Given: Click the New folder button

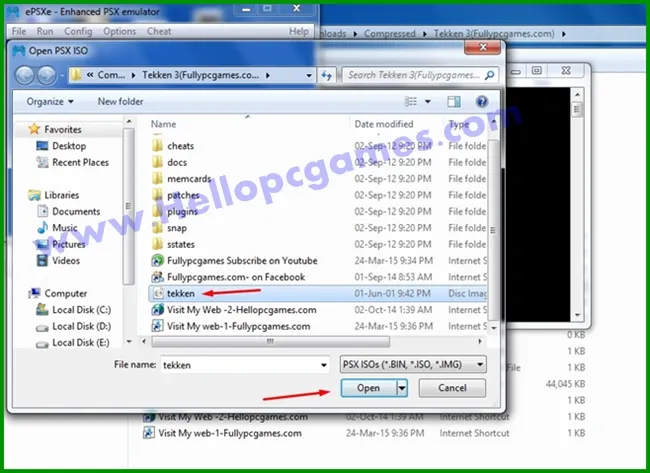Looking at the screenshot, I should 120,101.
